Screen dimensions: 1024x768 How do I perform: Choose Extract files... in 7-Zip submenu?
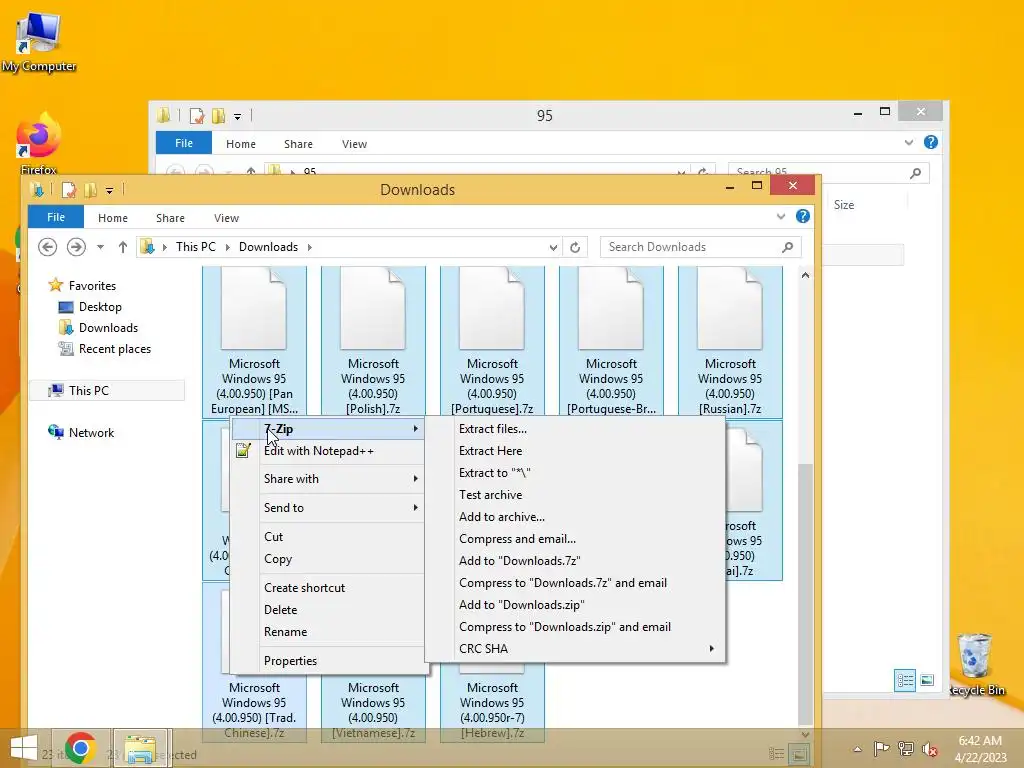(x=575, y=429)
